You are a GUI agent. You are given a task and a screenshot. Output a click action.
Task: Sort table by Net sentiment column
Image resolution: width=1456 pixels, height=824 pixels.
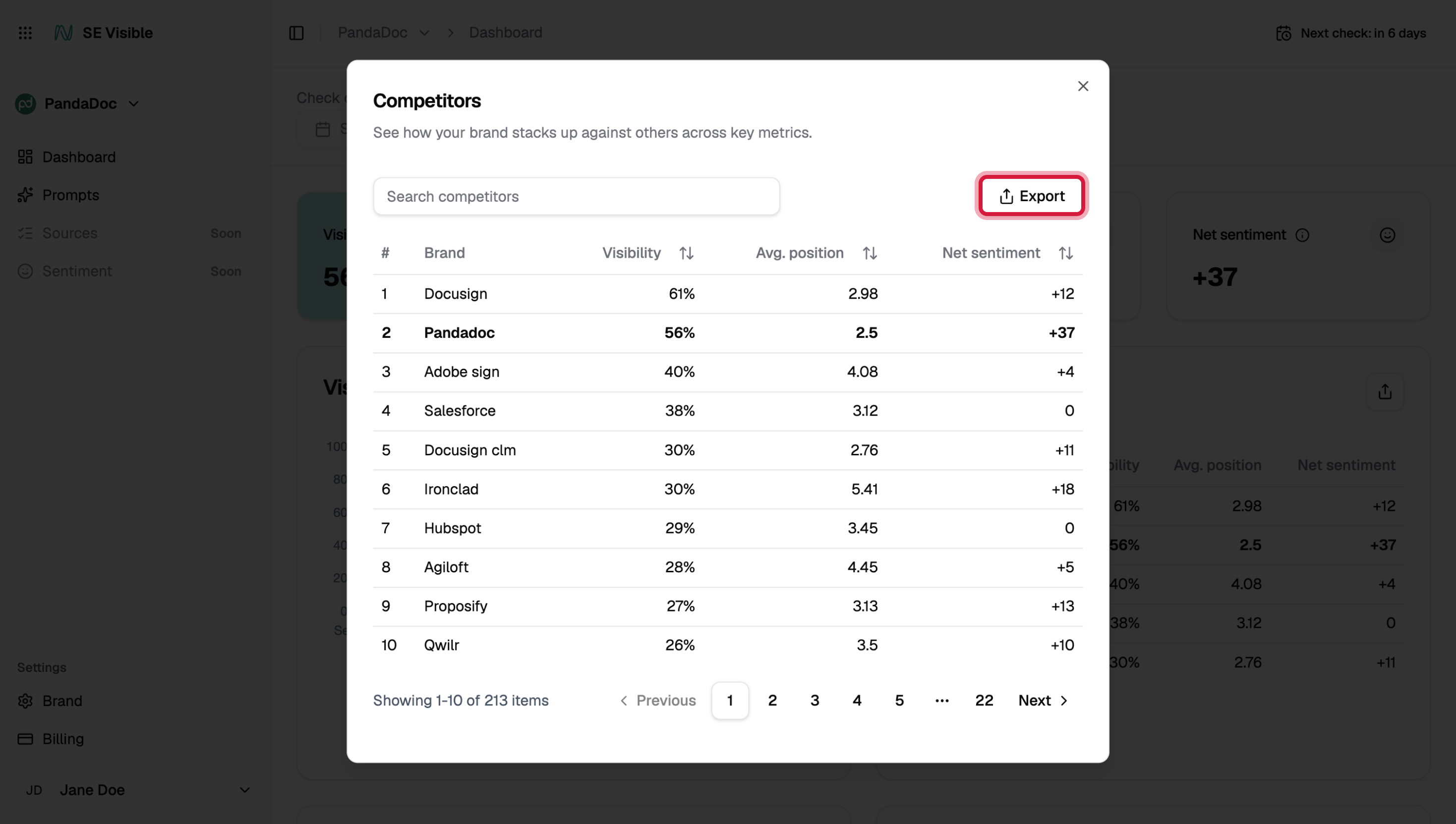(1065, 253)
